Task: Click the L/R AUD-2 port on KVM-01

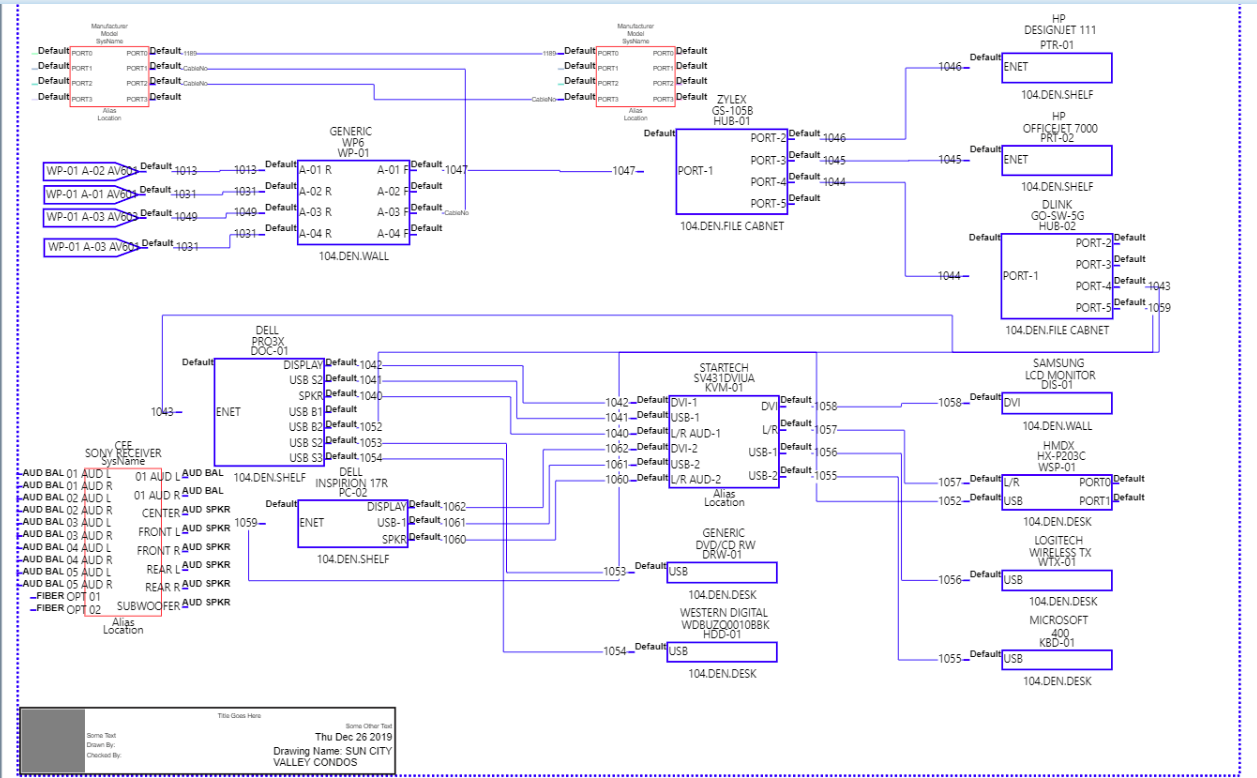Action: [697, 480]
